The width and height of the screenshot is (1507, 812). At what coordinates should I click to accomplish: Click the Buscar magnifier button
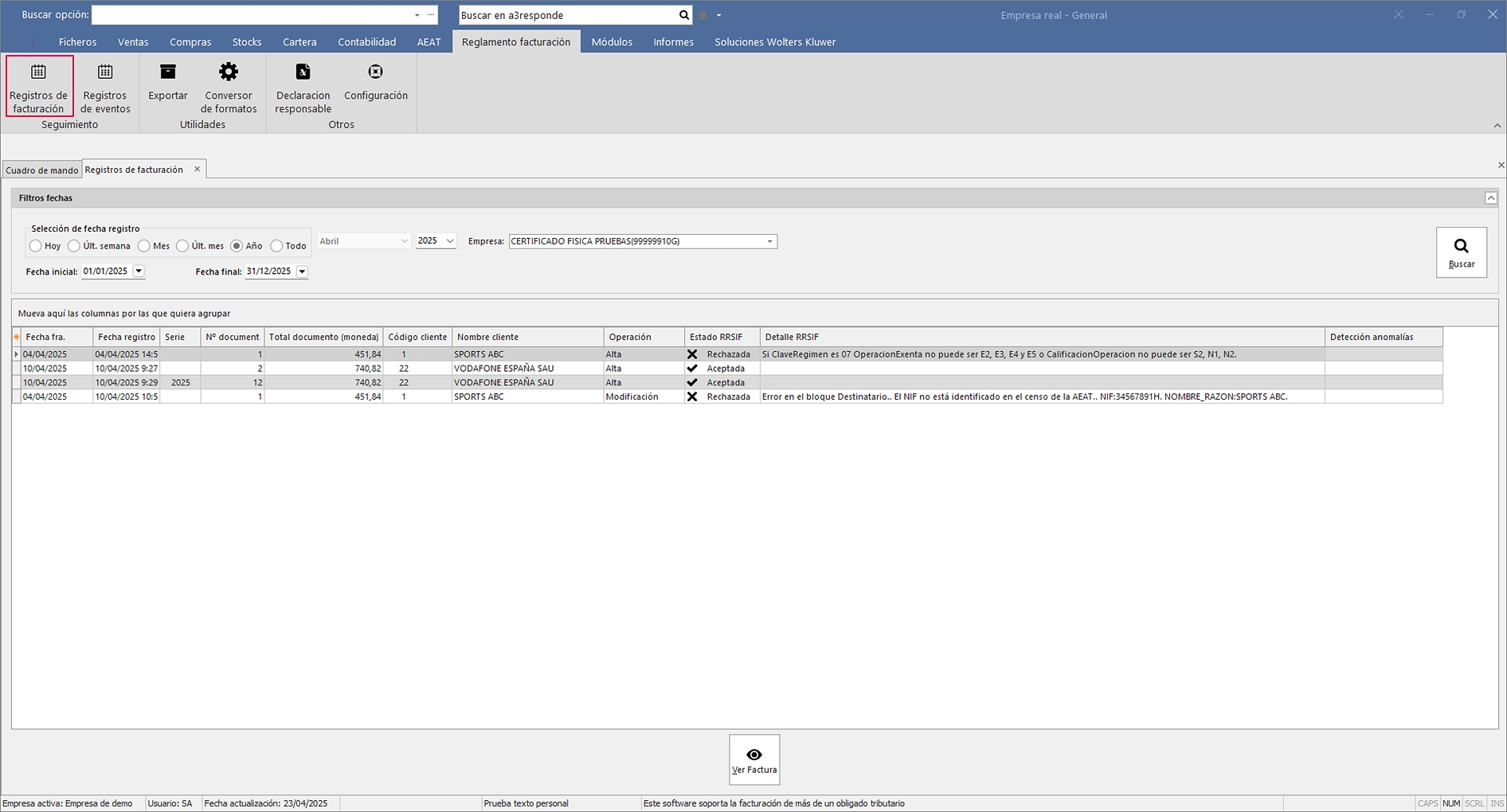[1461, 252]
